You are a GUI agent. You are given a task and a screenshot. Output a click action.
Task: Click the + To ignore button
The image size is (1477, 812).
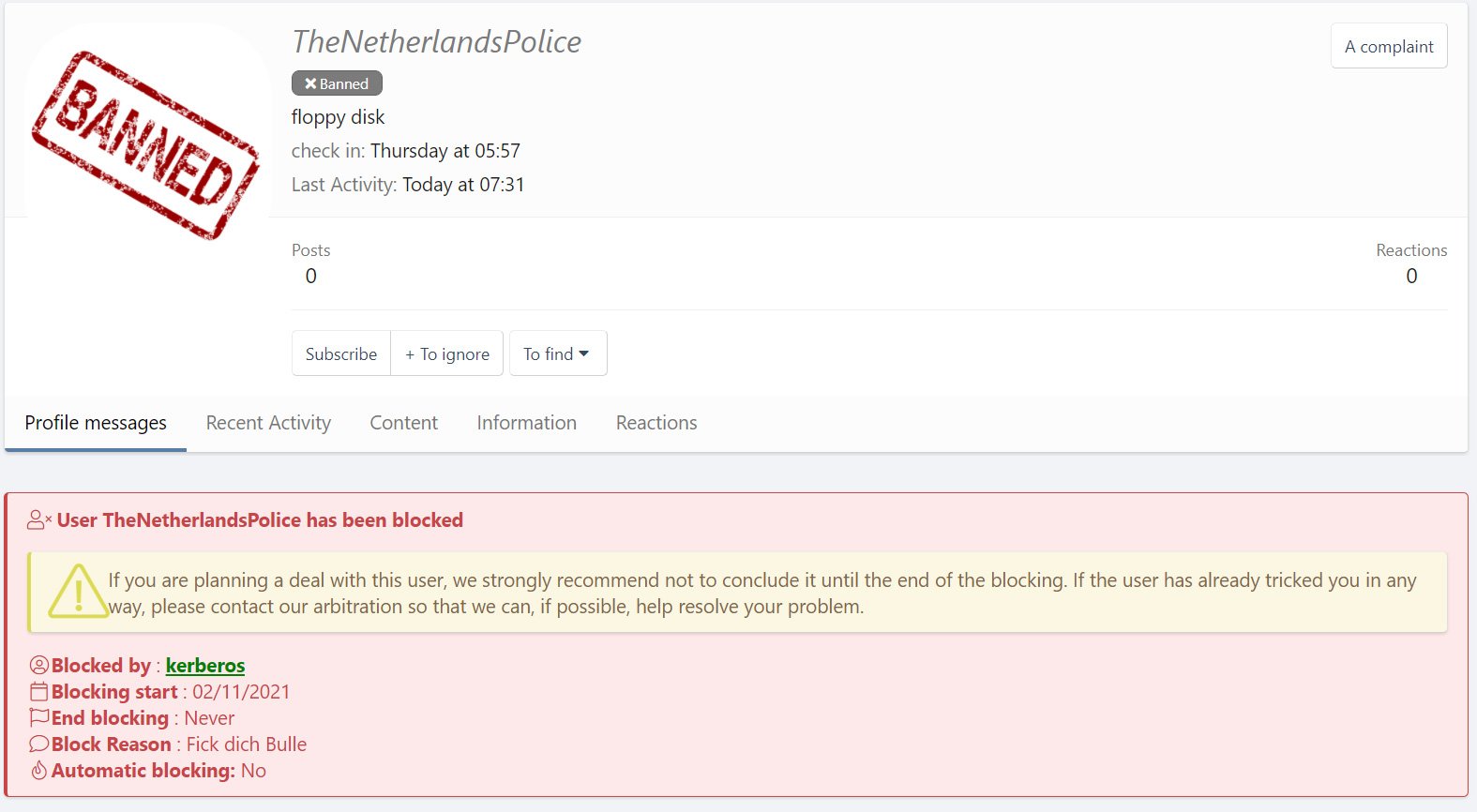pos(447,353)
